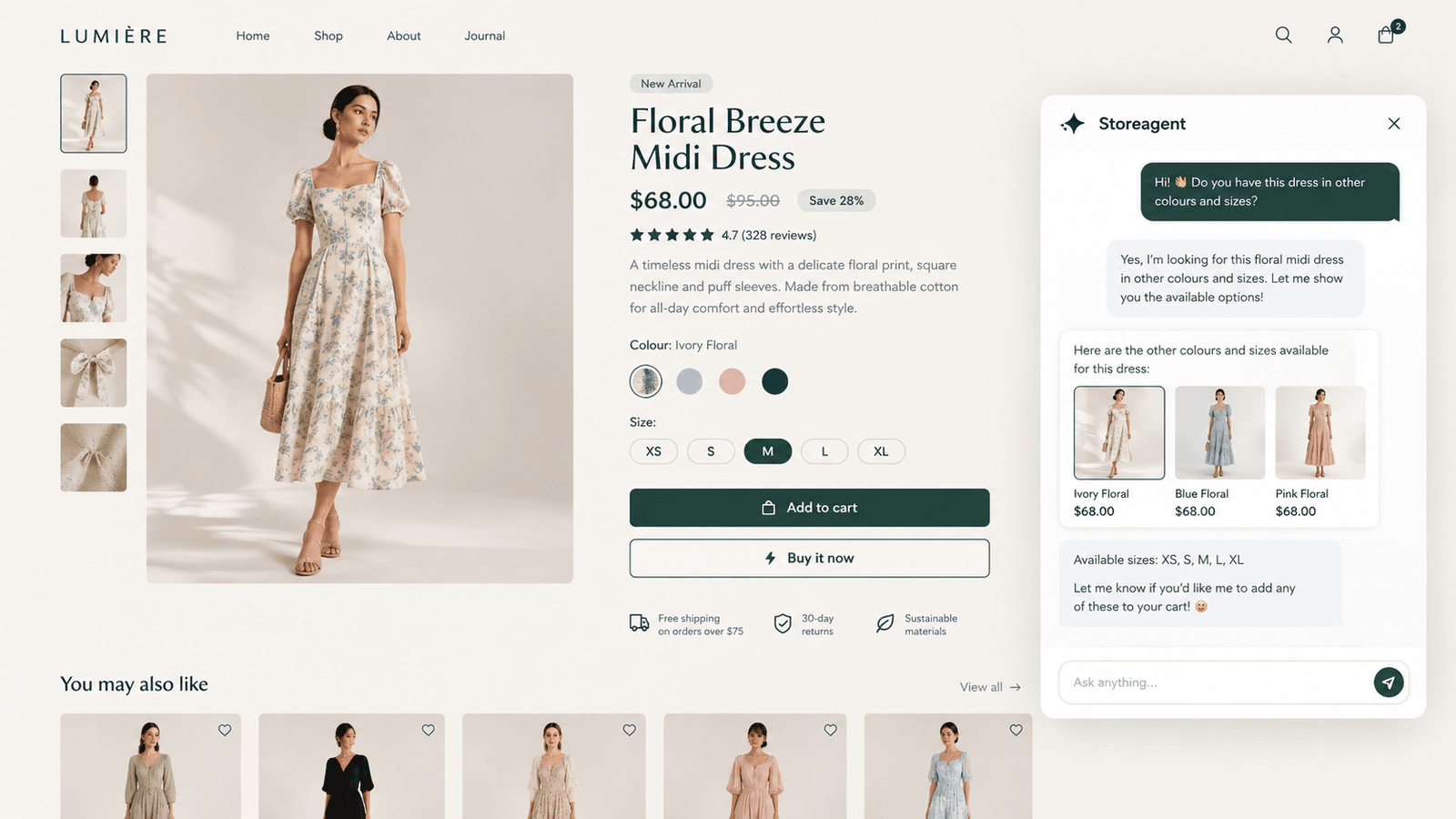
Task: Favorite the black dress heart icon
Action: pos(429,730)
